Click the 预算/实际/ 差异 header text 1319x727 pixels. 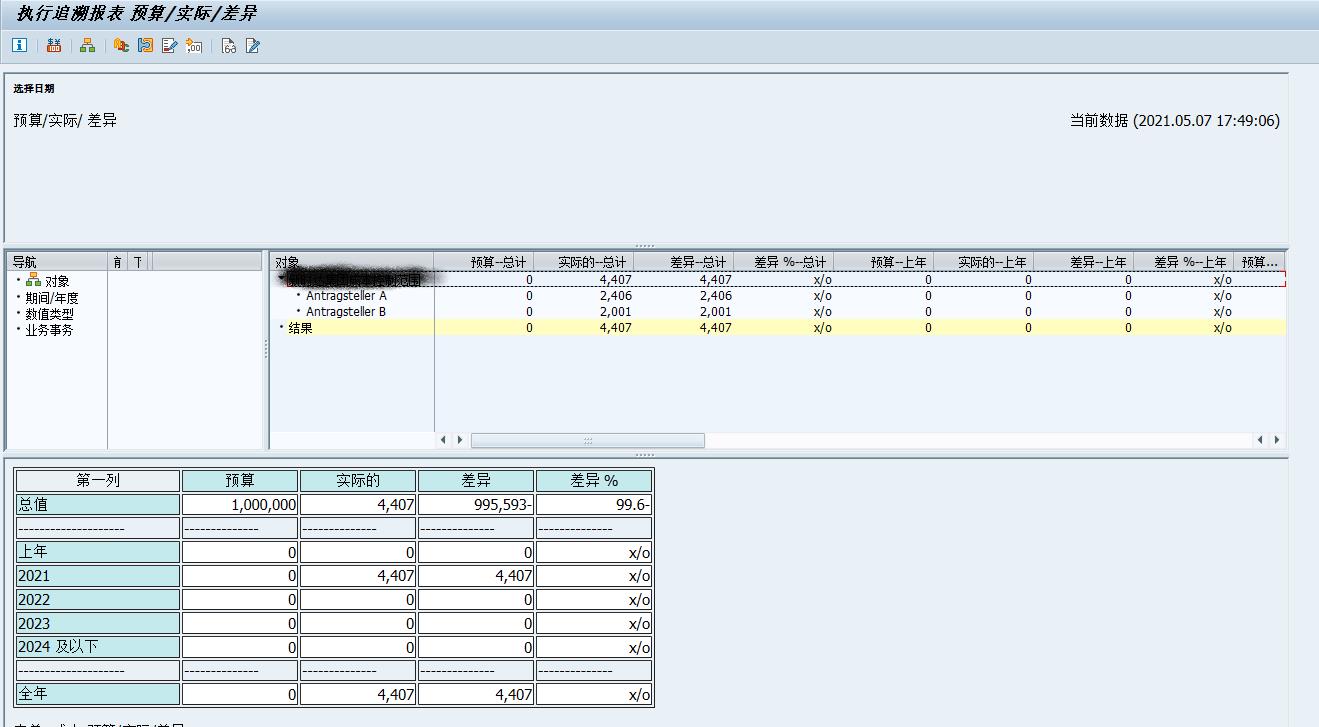click(65, 121)
